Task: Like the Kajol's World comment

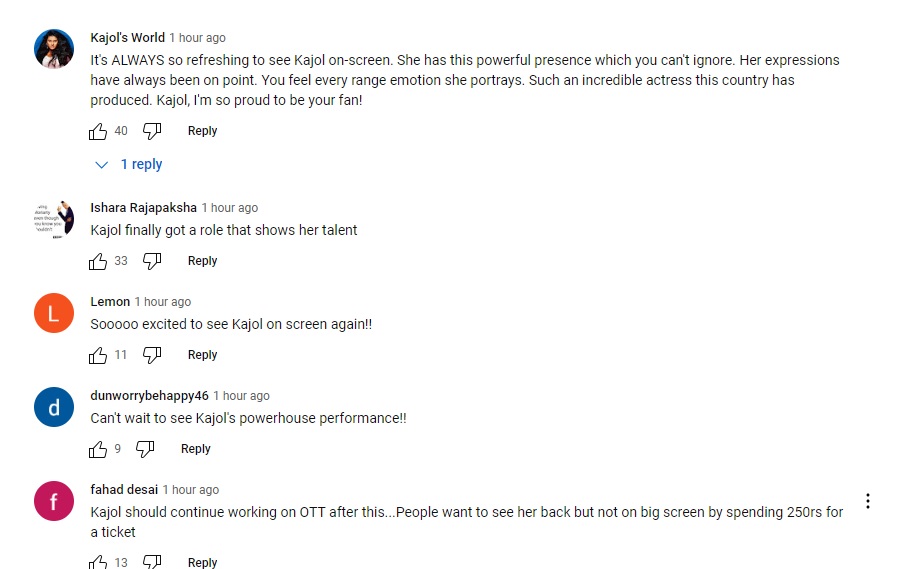Action: 98,132
